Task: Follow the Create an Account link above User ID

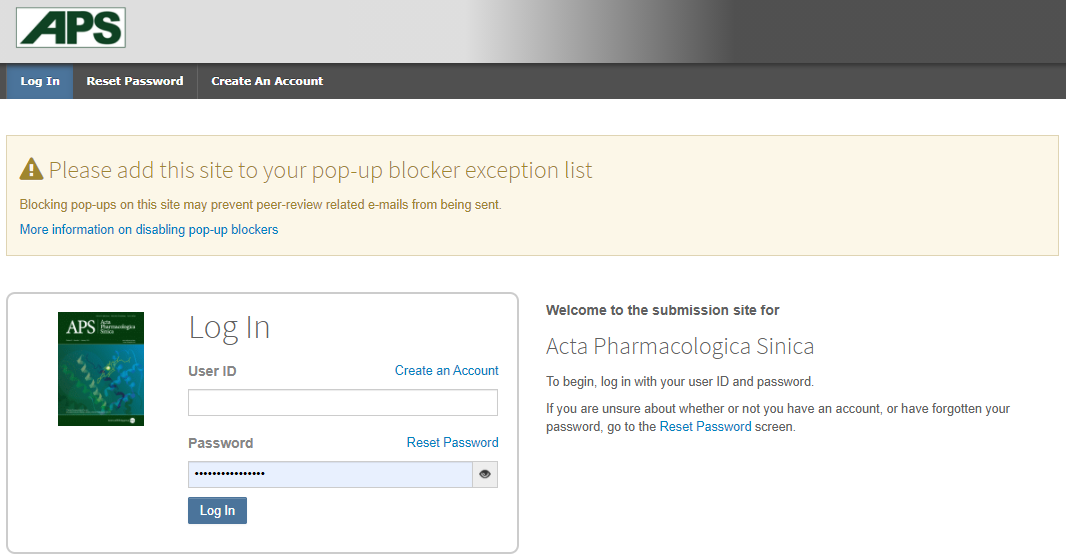Action: pyautogui.click(x=447, y=370)
